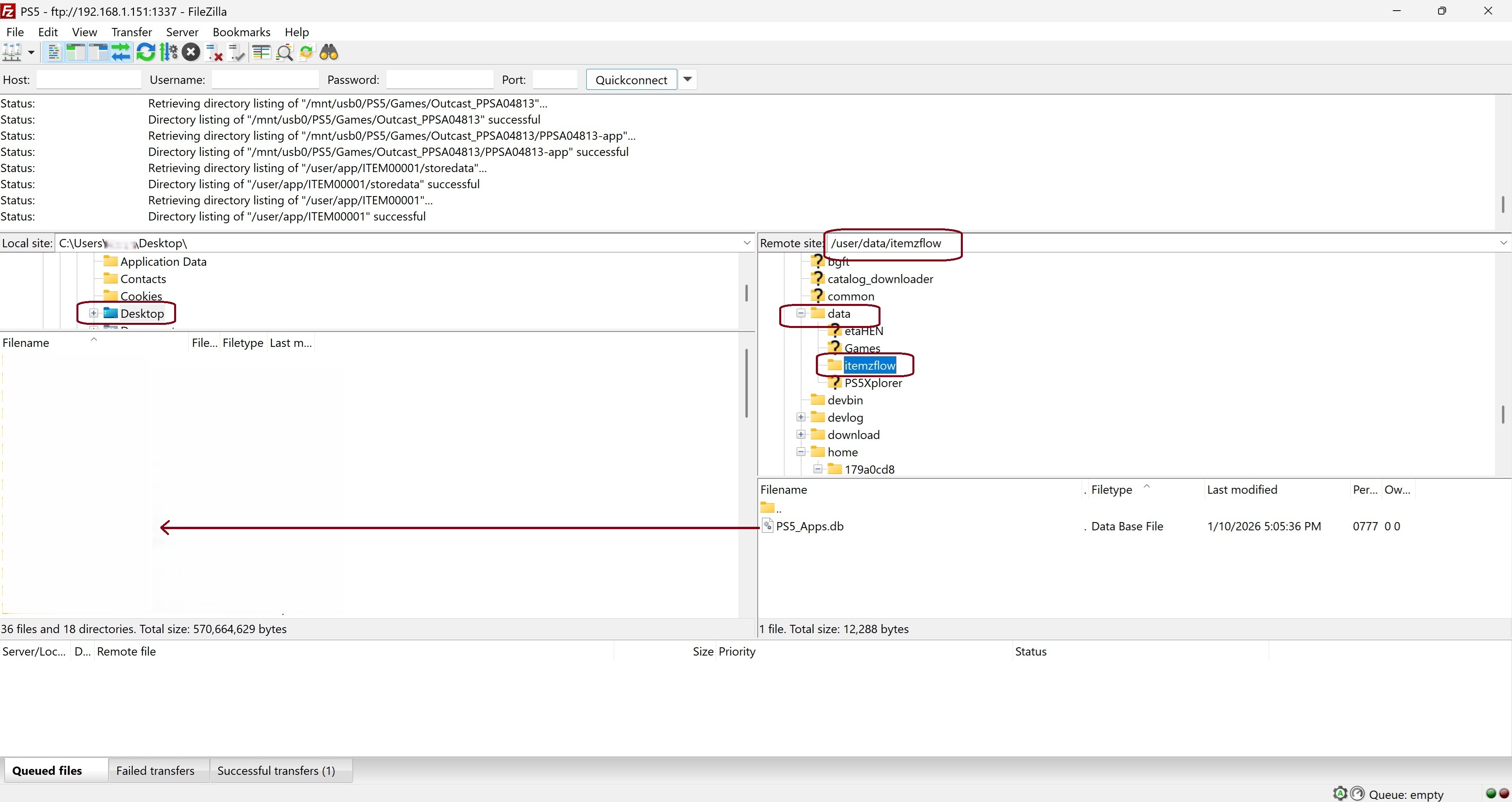The image size is (1512, 802).
Task: Search for files with binoculars icon
Action: point(329,53)
